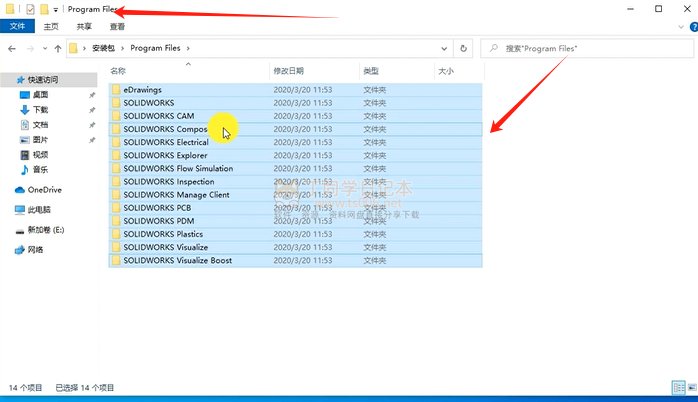This screenshot has height=402, width=698.
Task: Sort by the Name (名称) column header
Action: (118, 71)
